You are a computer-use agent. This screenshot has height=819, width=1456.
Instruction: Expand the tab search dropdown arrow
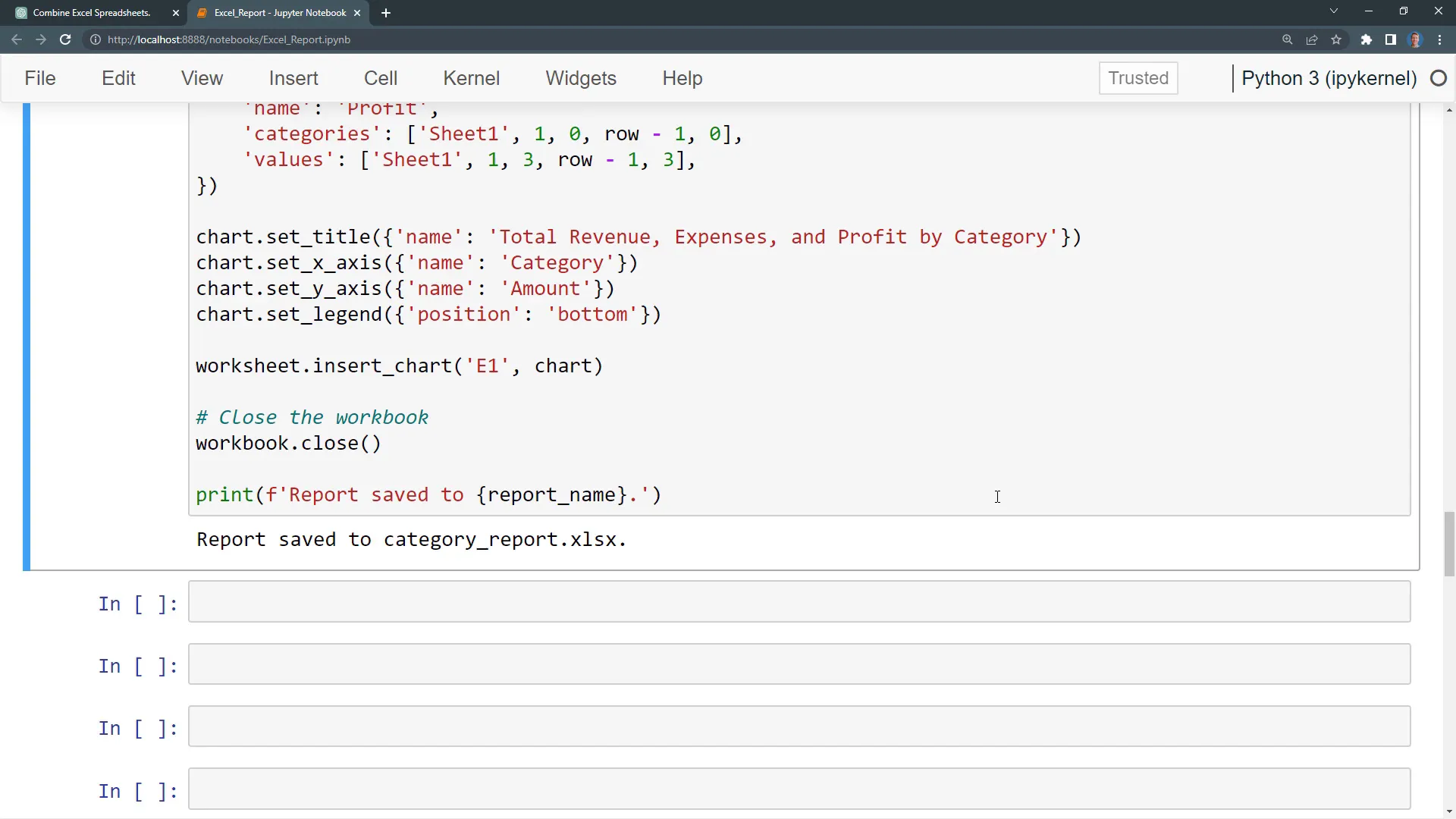pos(1333,11)
